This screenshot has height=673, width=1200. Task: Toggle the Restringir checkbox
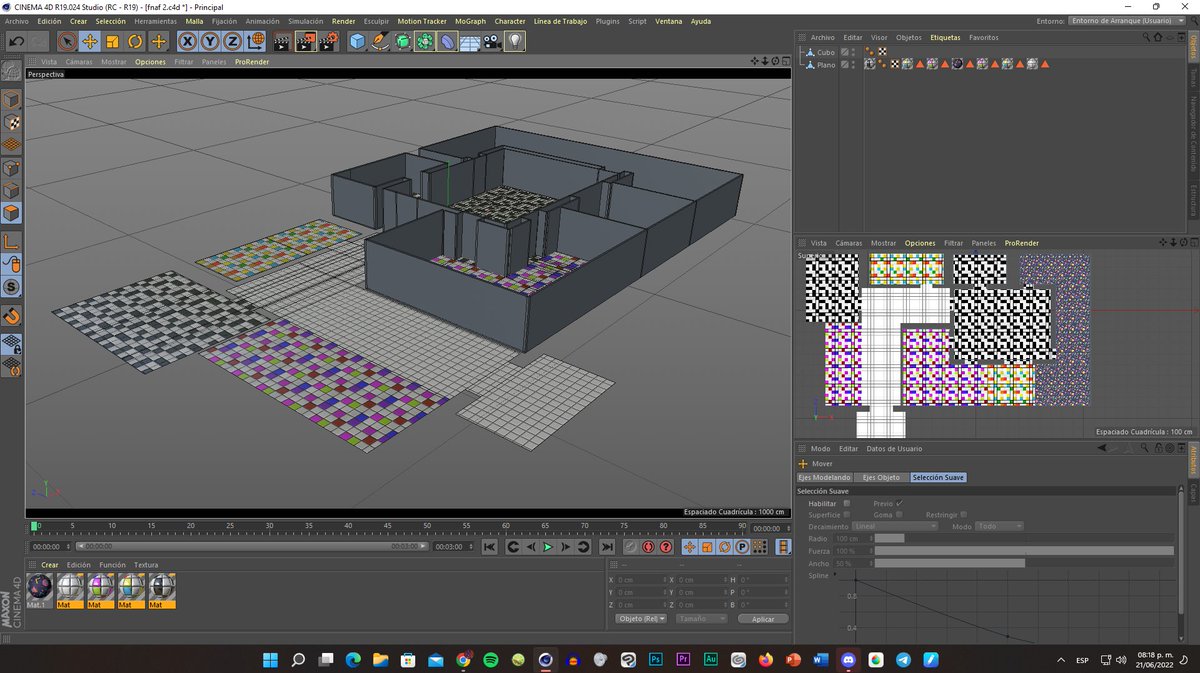(964, 514)
